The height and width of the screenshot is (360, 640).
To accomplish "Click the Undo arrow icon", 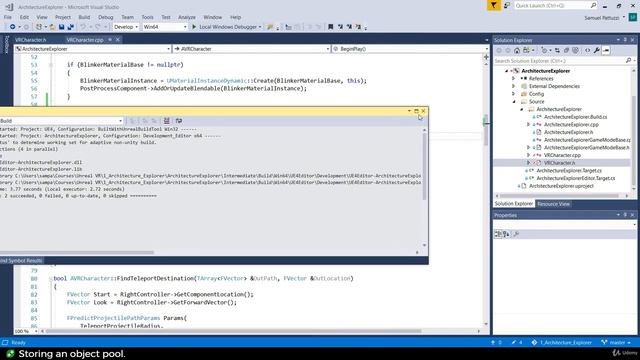I will [x=83, y=27].
